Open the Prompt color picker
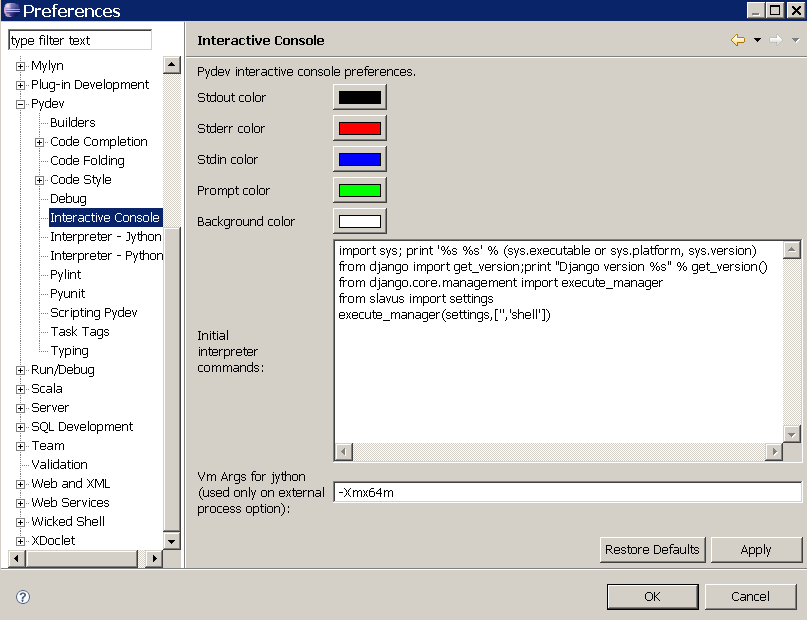Viewport: 807px width, 620px height. 359,191
